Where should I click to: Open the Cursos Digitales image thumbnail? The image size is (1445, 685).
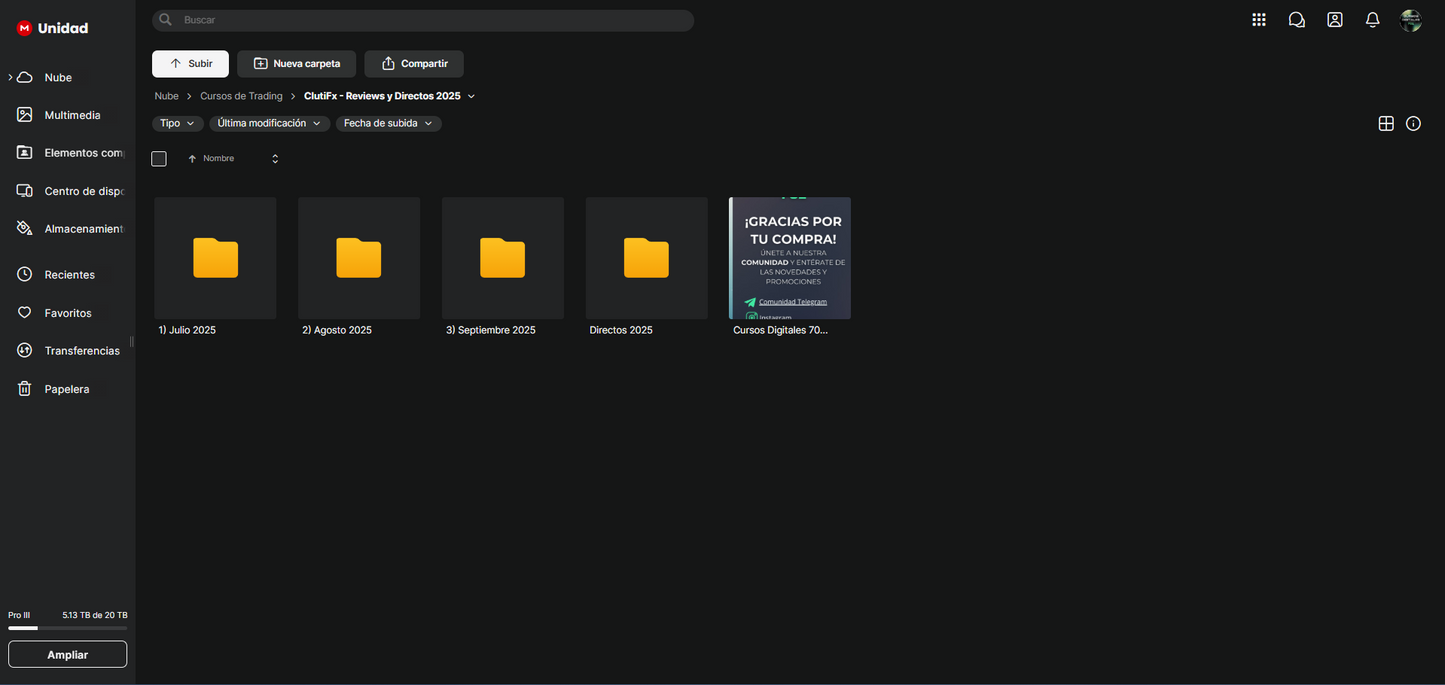coord(789,258)
